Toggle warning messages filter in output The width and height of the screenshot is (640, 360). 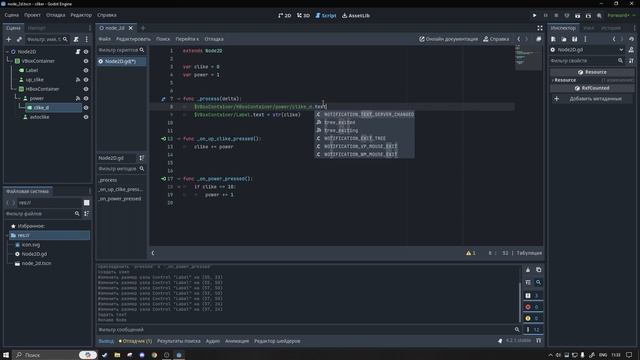(x=532, y=318)
